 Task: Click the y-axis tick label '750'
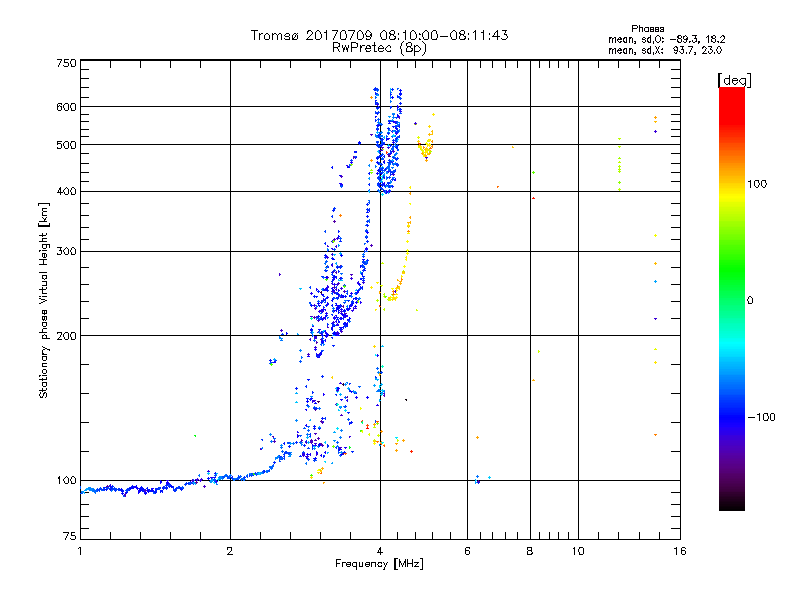[x=66, y=63]
